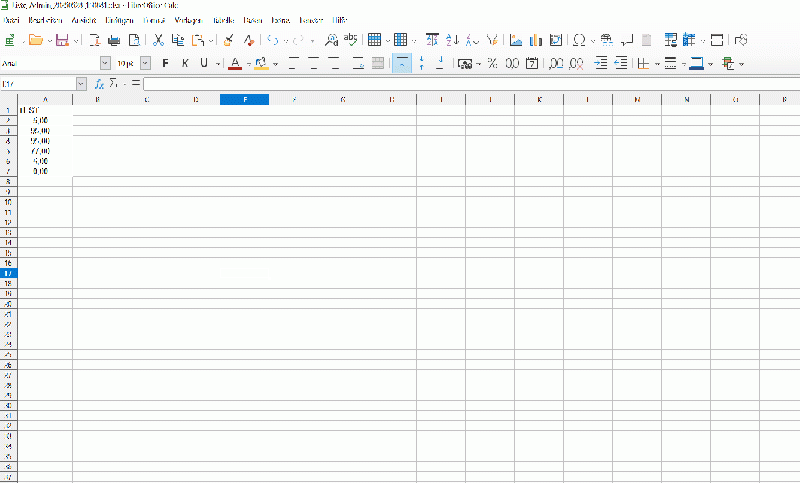This screenshot has height=483, width=800.
Task: Click the Print icon in toolbar
Action: coord(114,41)
